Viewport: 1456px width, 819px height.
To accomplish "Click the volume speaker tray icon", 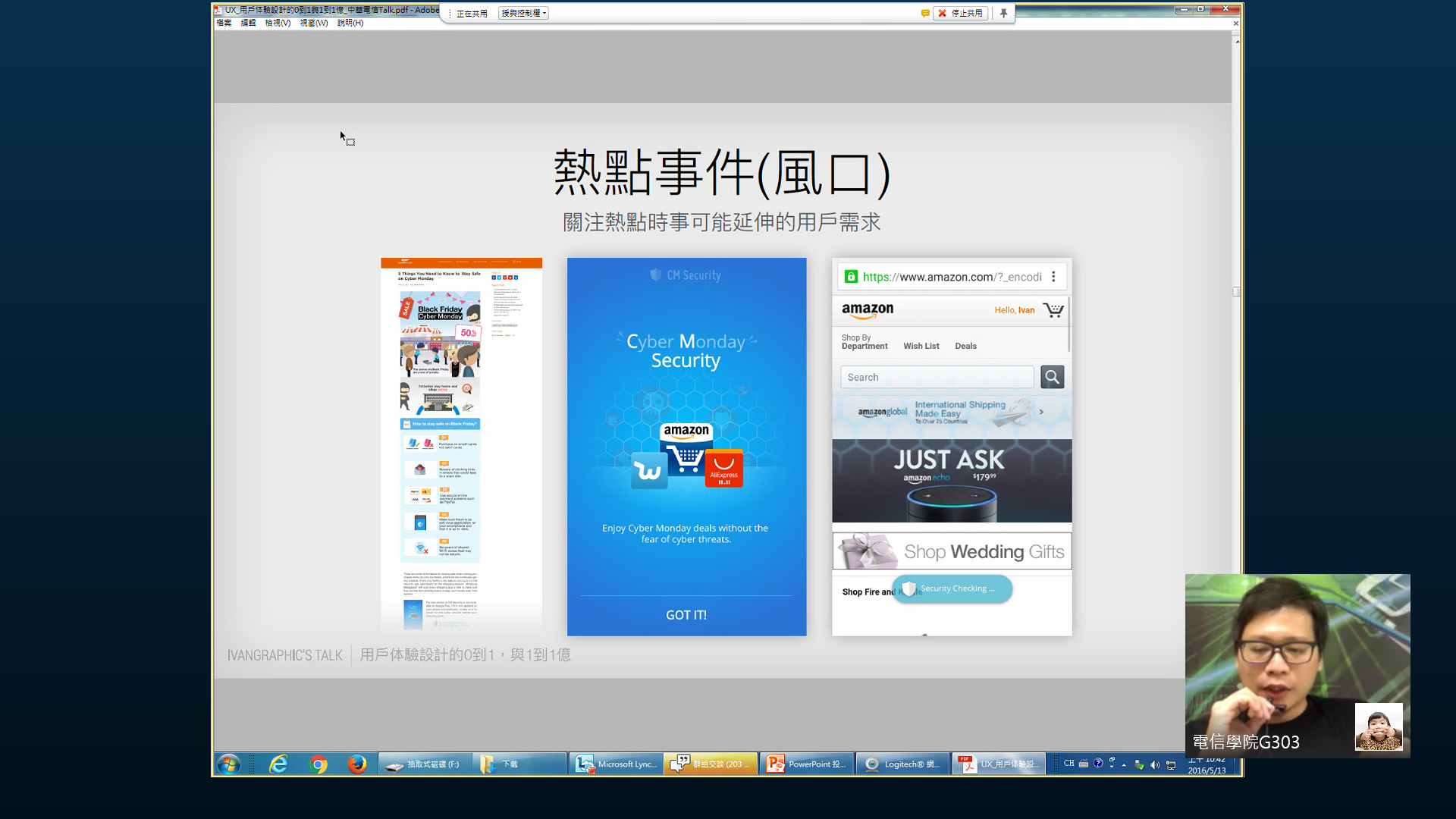I will (1154, 764).
